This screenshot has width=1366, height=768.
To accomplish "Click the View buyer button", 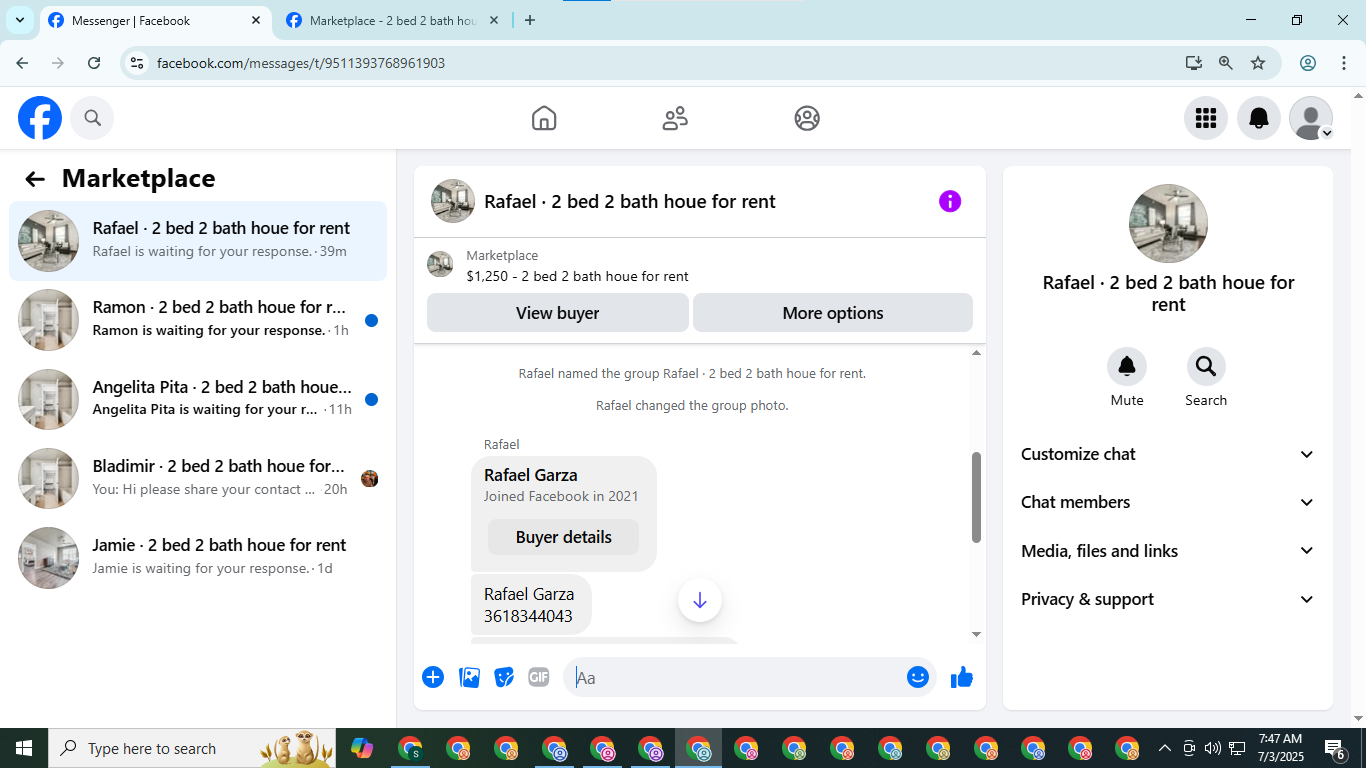I will [x=558, y=313].
